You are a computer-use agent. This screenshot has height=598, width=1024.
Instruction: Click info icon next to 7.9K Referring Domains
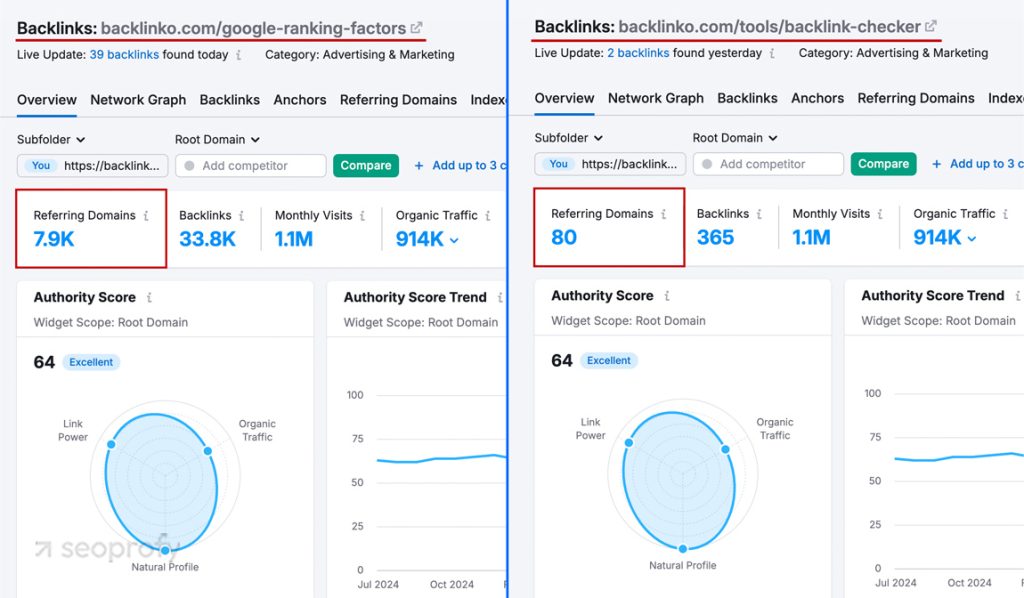click(x=147, y=216)
